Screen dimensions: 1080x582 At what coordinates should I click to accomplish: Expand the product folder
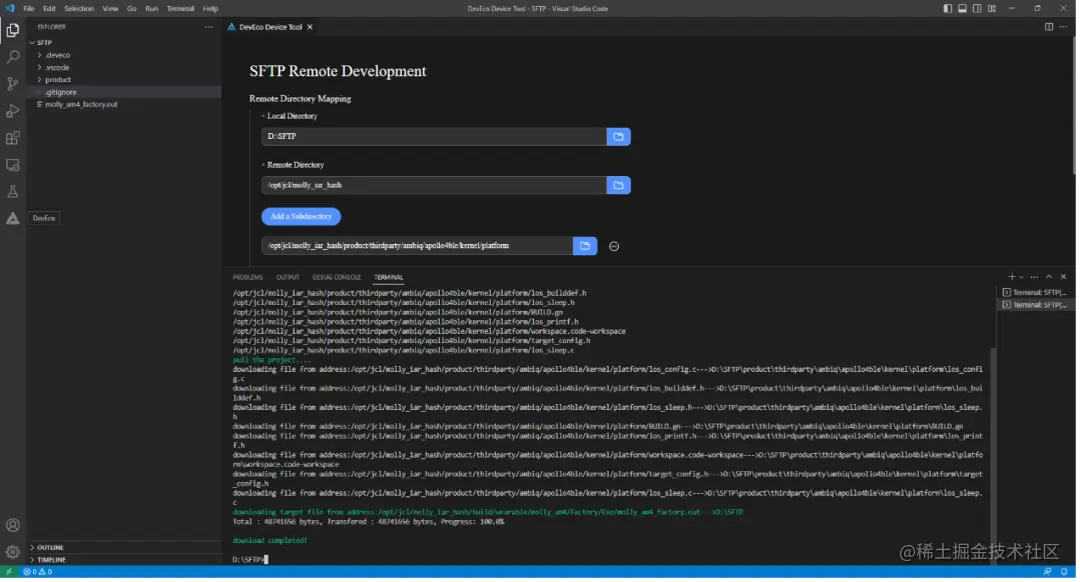coord(39,80)
